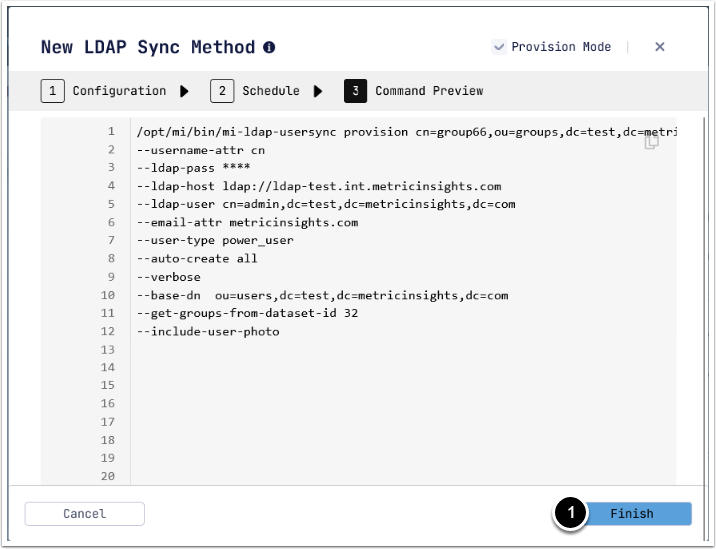Close the New LDAP Sync Method dialog

[x=660, y=47]
